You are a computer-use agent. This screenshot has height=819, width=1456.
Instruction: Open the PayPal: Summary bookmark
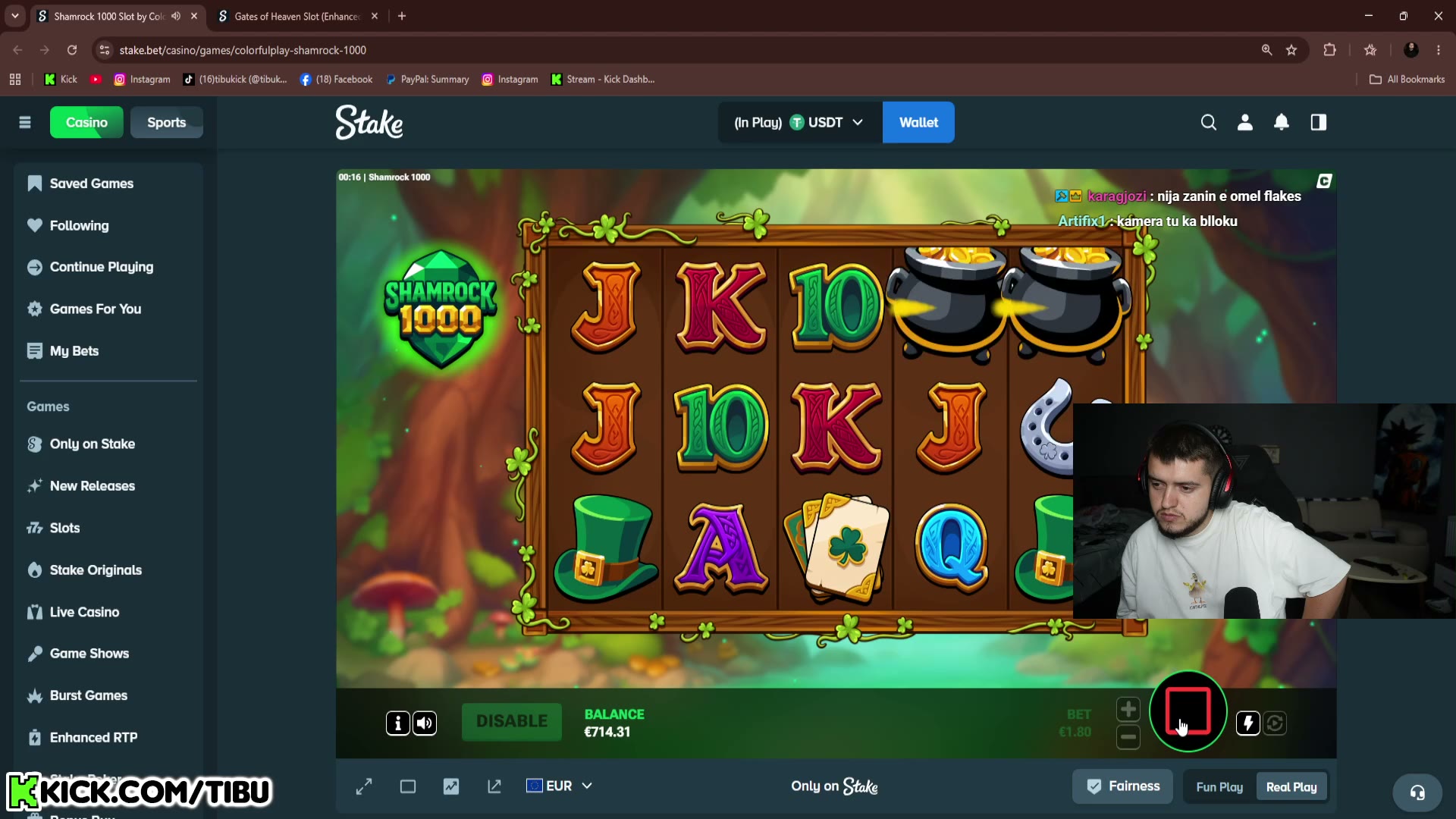point(428,79)
